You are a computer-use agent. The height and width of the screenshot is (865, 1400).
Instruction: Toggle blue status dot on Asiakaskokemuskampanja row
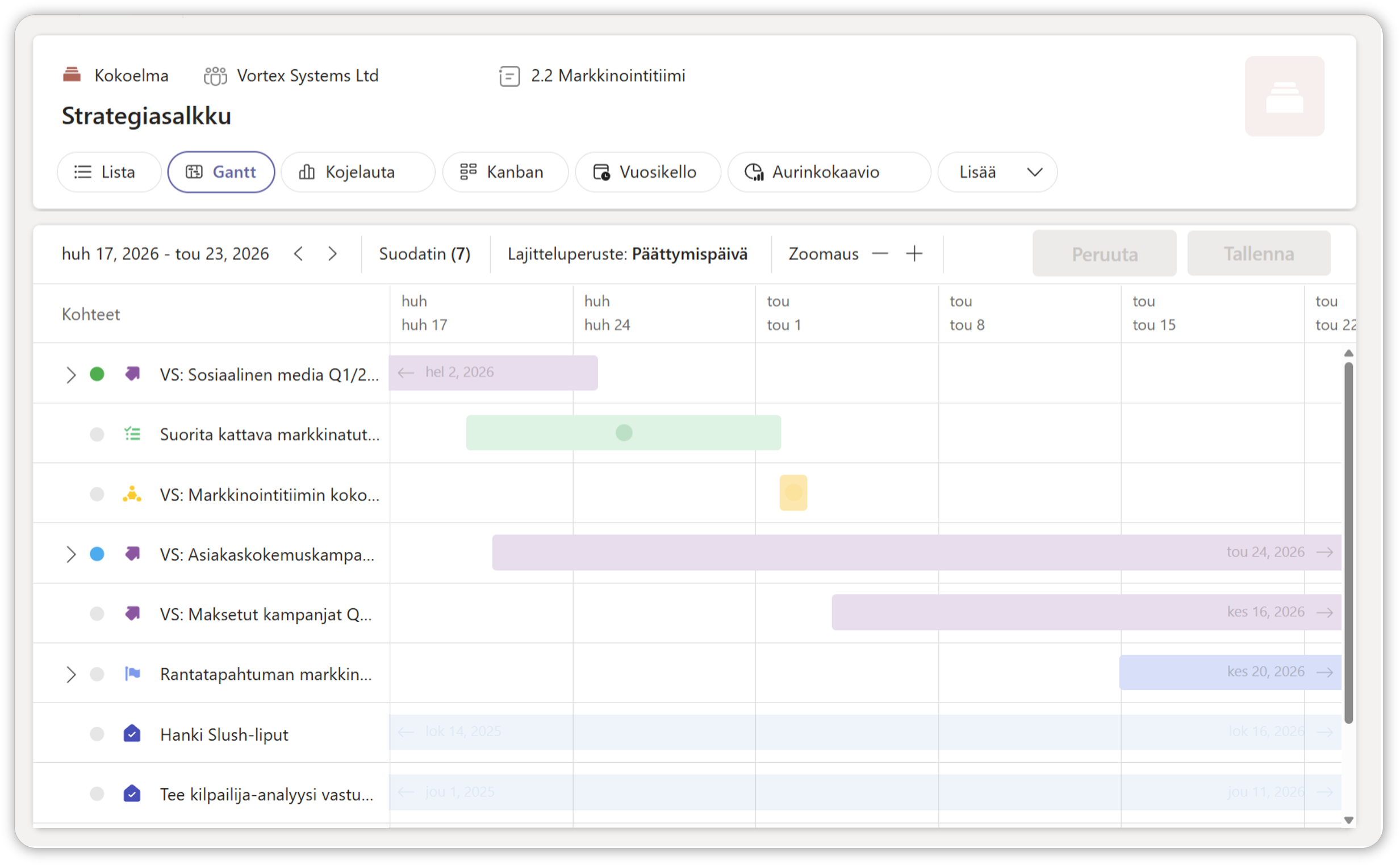(x=97, y=554)
